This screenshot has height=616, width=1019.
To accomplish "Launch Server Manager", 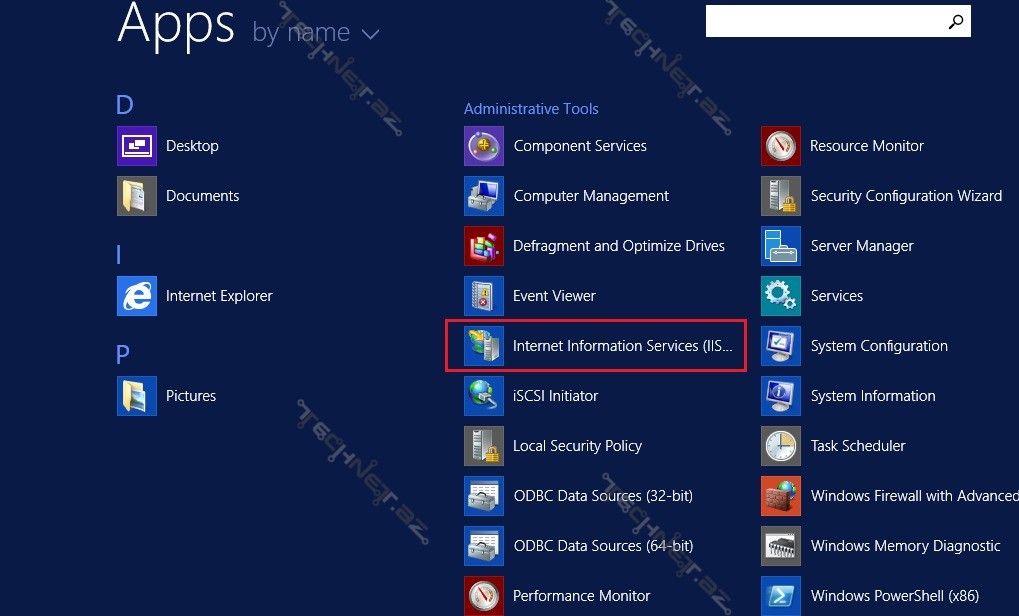I will [861, 246].
